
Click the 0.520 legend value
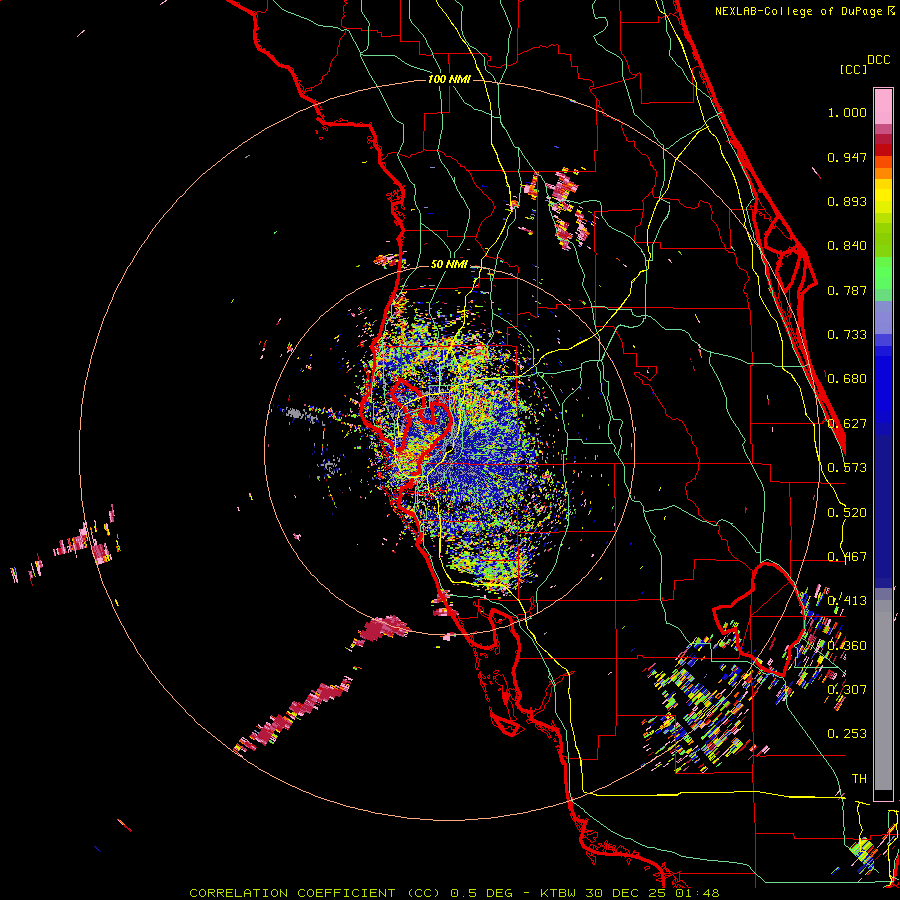pos(847,513)
